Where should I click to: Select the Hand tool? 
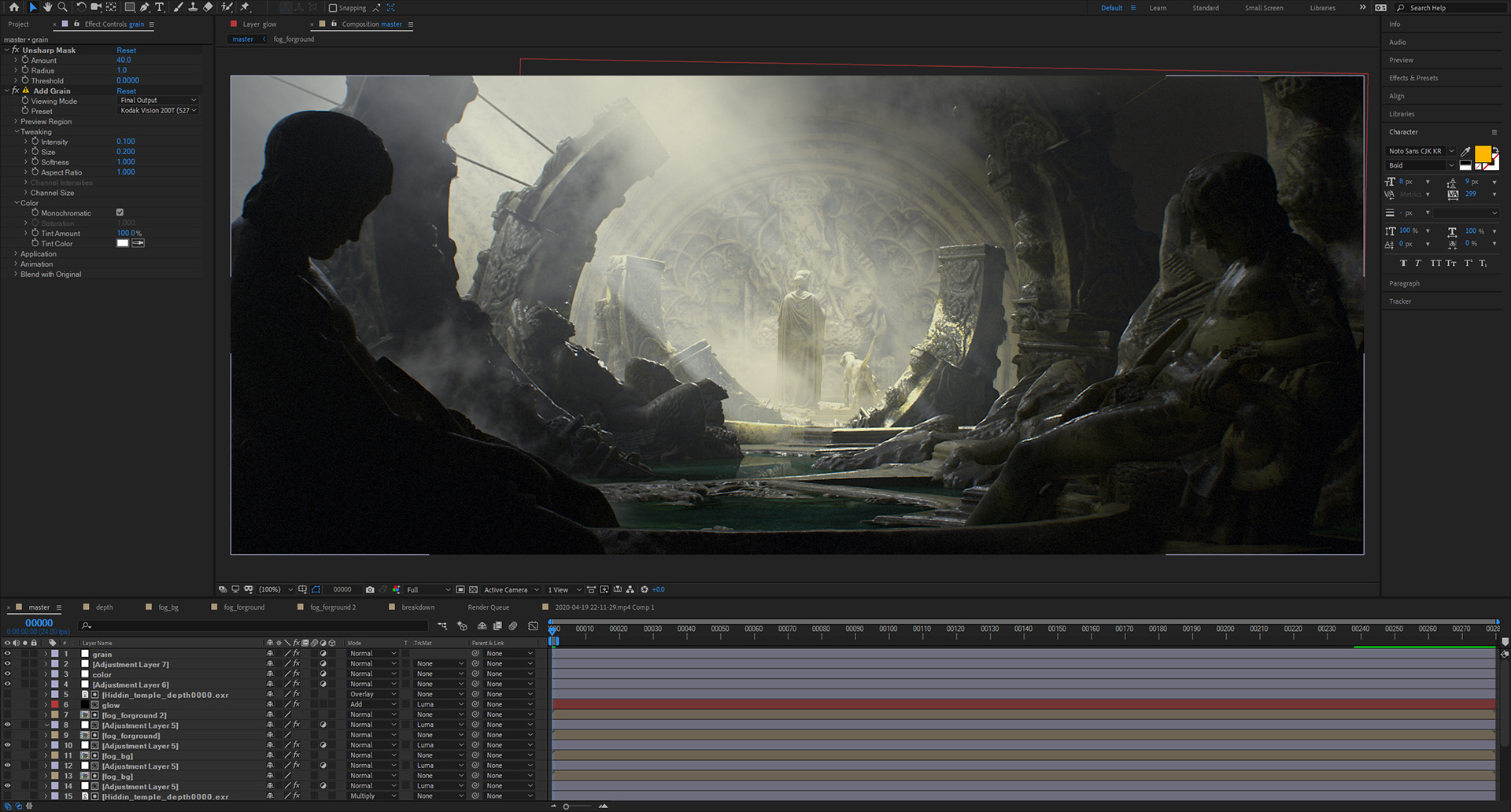click(47, 7)
